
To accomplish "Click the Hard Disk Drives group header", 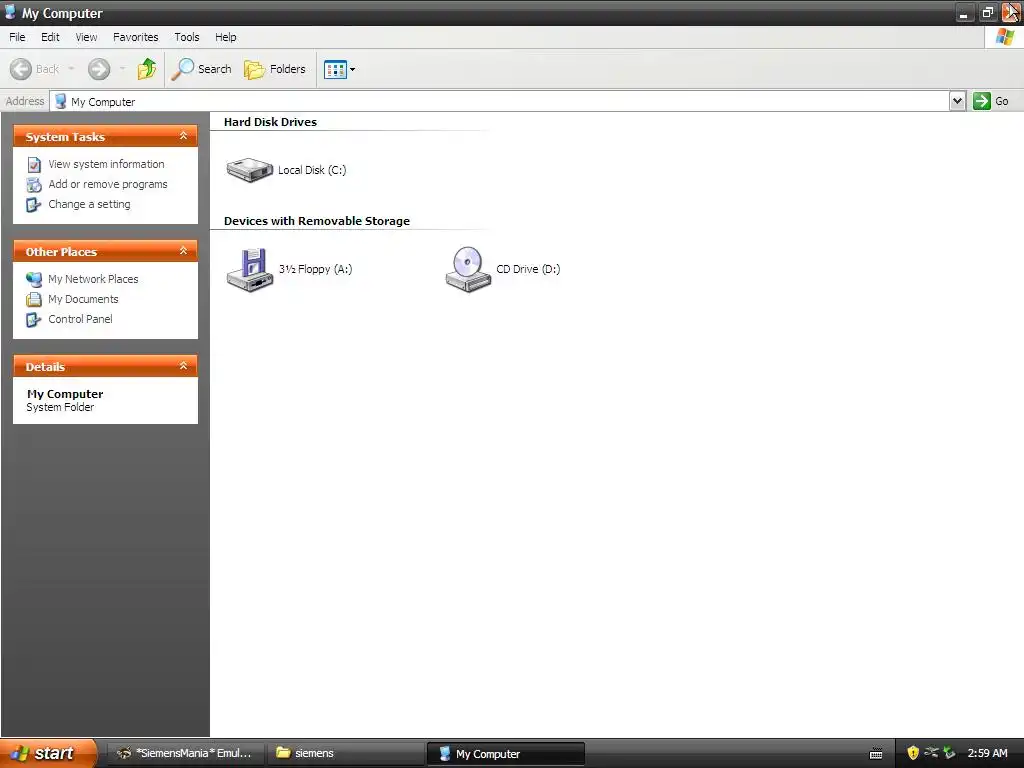I will 270,122.
